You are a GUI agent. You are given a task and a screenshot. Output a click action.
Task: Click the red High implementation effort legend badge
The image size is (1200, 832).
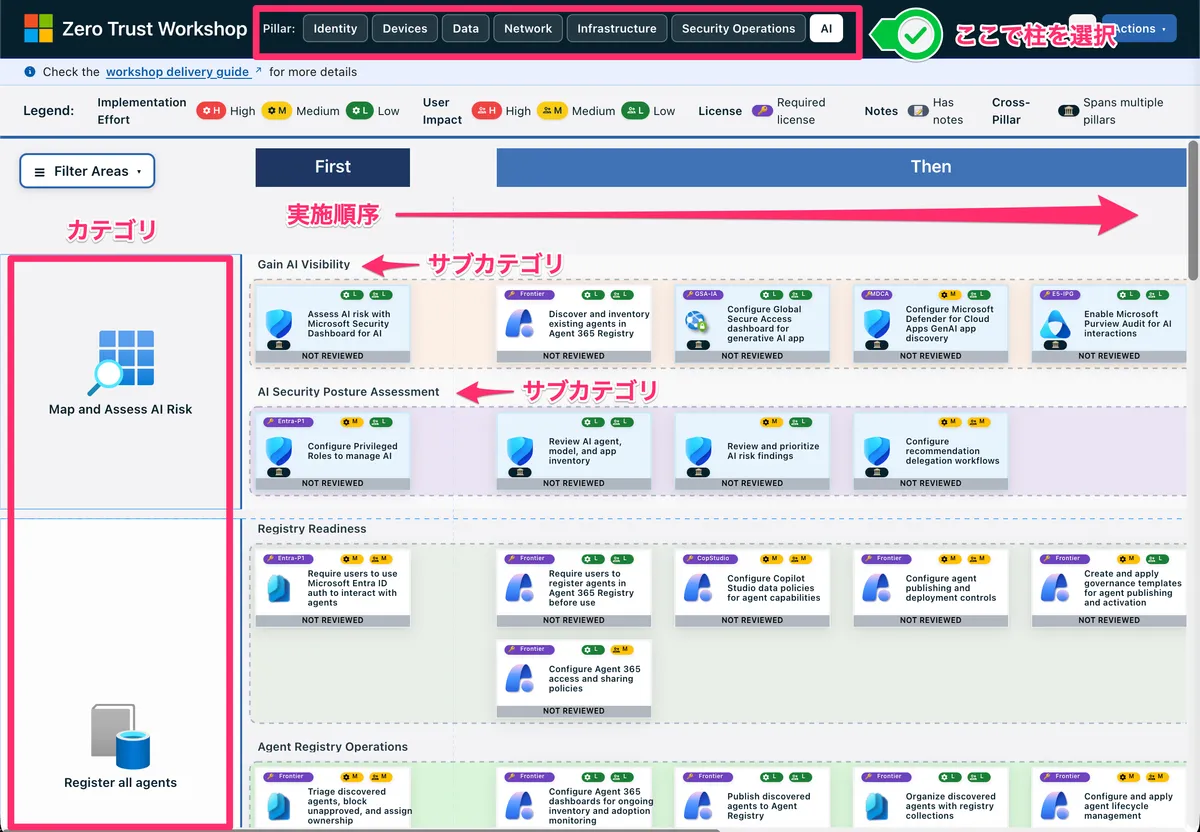click(211, 111)
